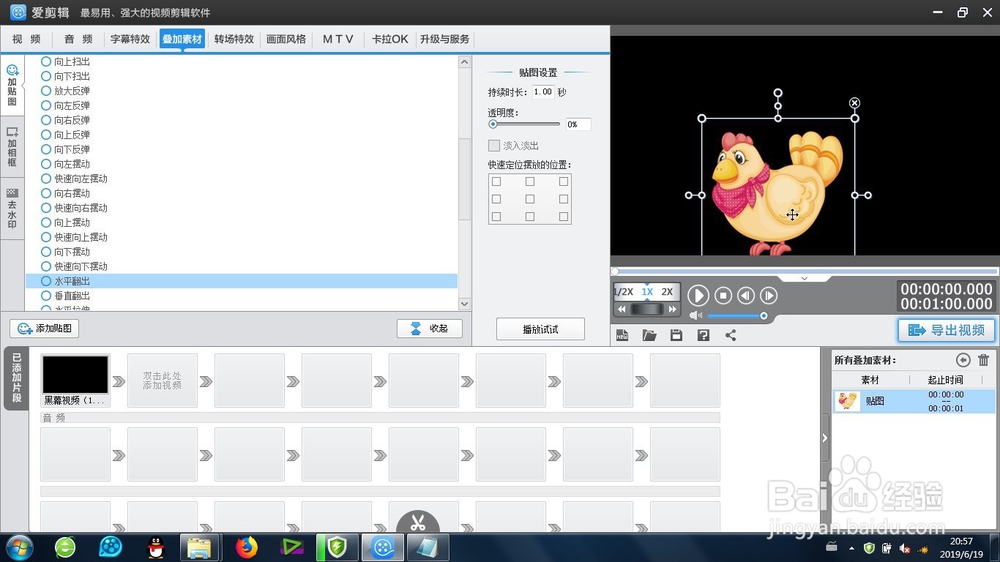Create a new project with NEW icon
The height and width of the screenshot is (562, 1000).
[622, 336]
